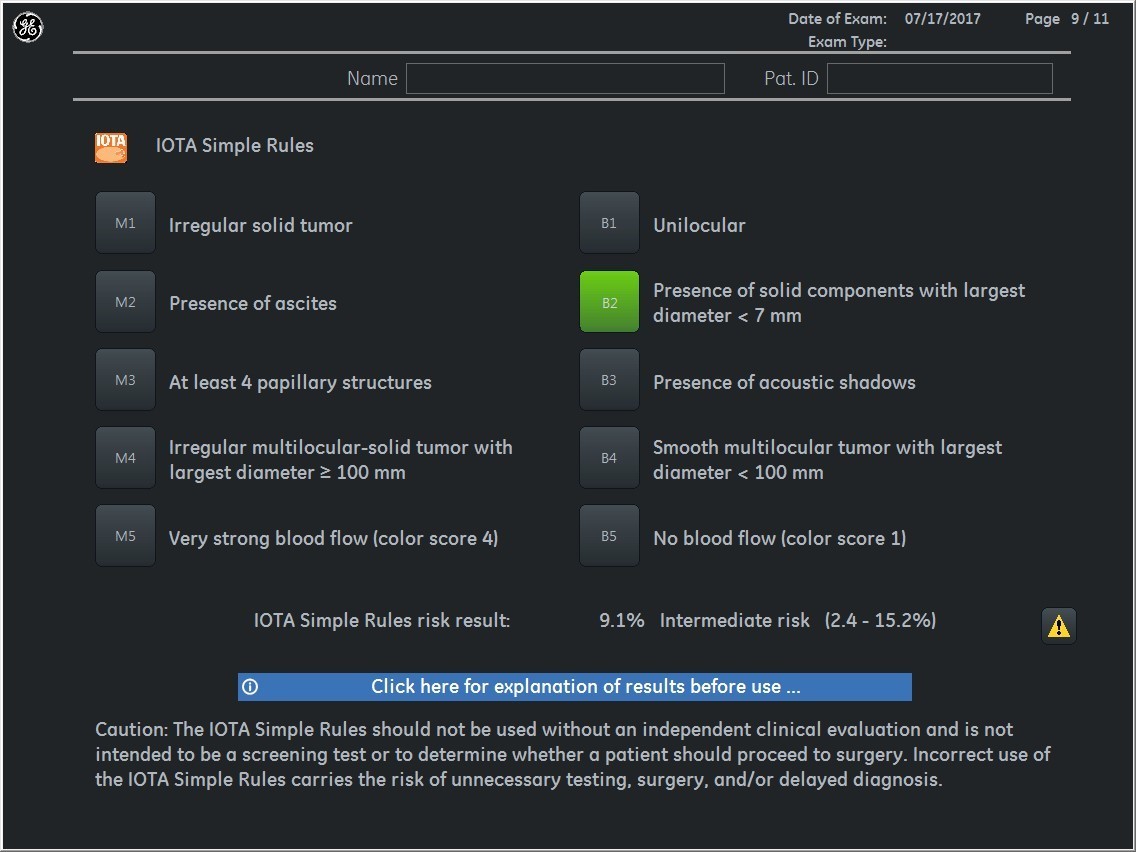This screenshot has width=1136, height=852.
Task: Click the orange IOTA icon
Action: (x=111, y=147)
